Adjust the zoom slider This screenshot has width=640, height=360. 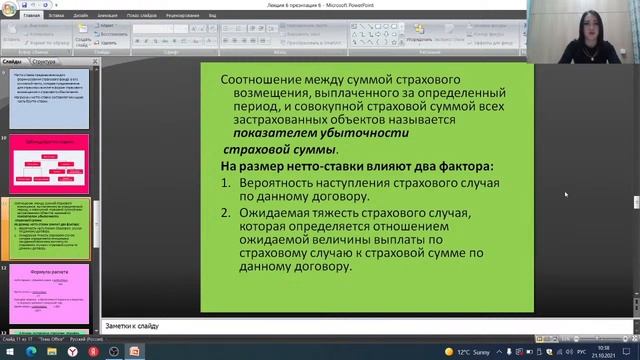[x=597, y=339]
